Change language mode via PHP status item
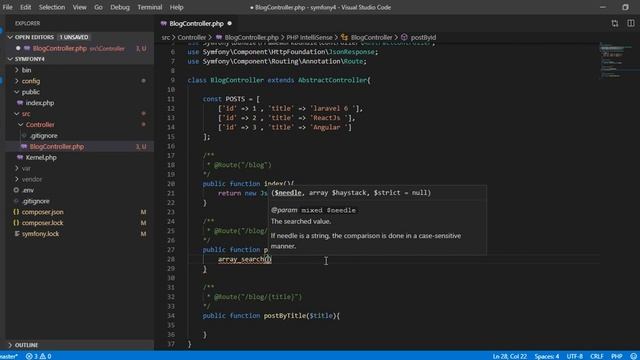 click(x=616, y=356)
